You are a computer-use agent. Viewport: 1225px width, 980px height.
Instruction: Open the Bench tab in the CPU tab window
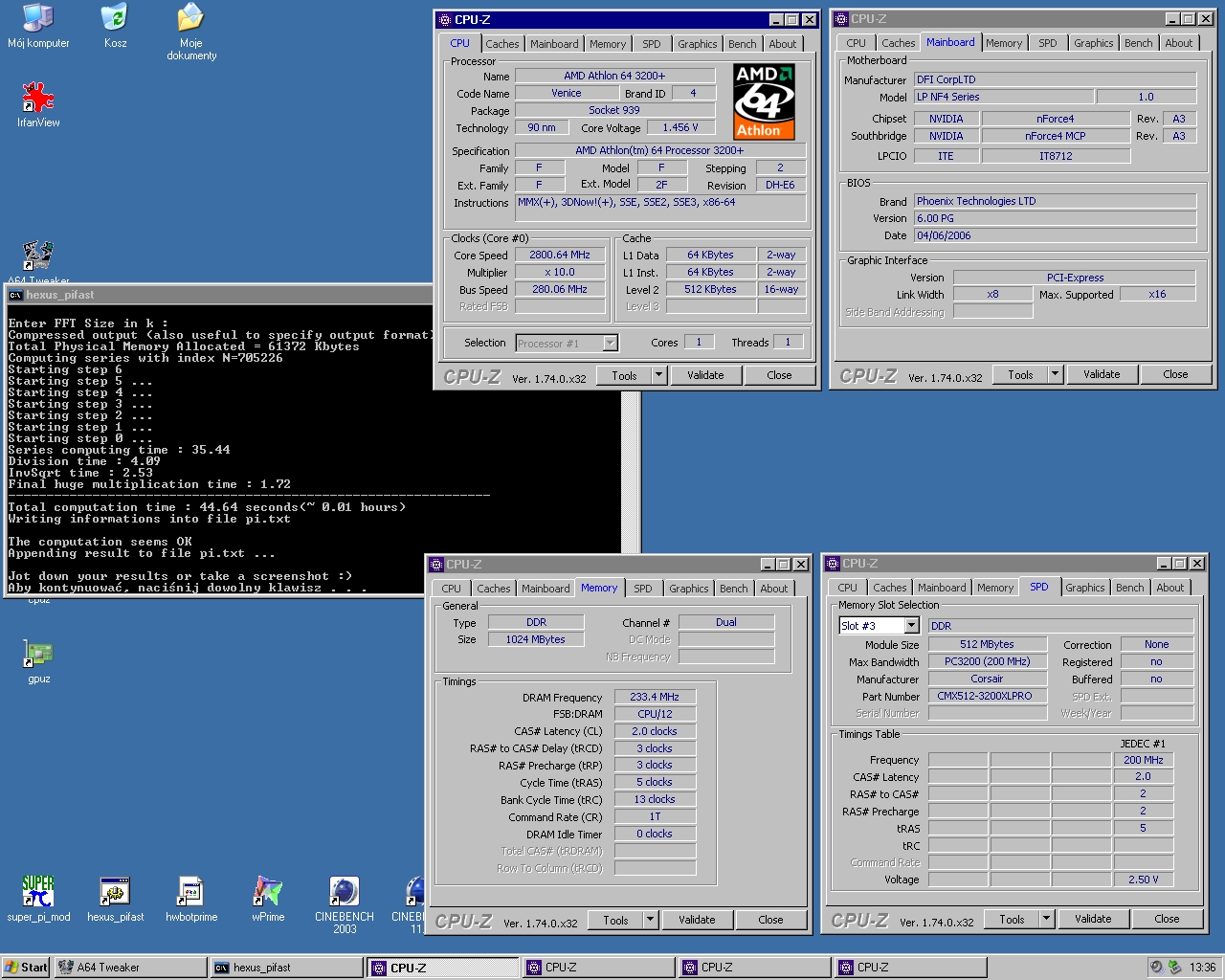pos(742,44)
